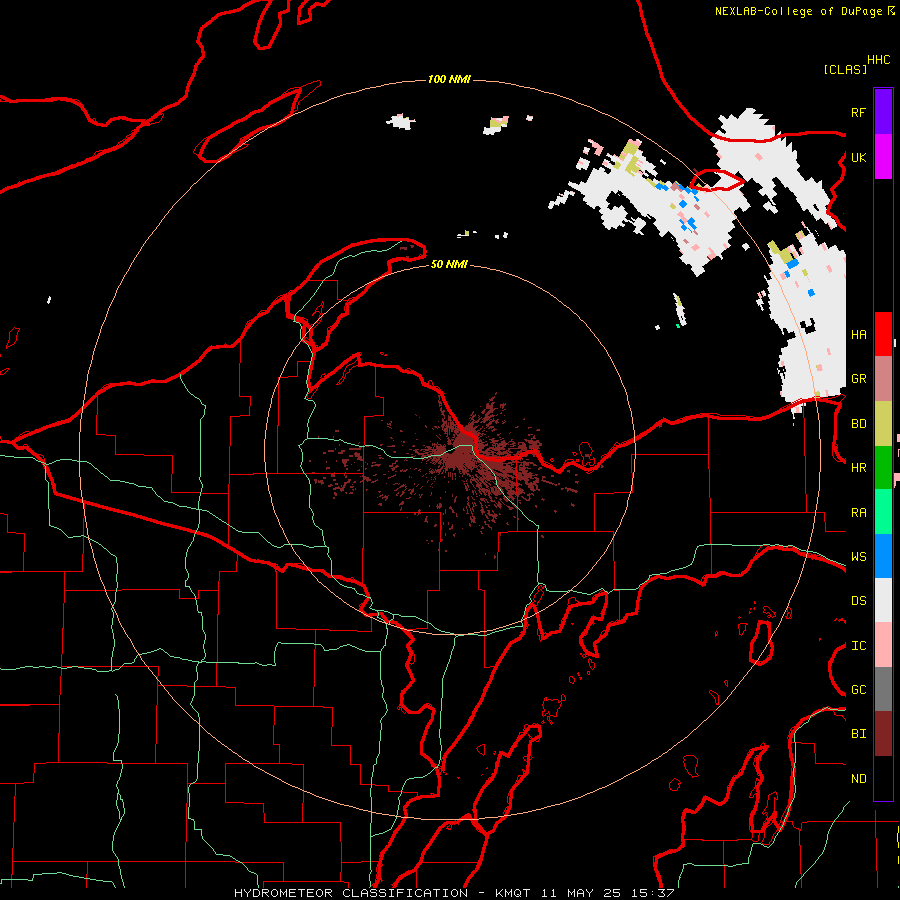Click the 'DS' legend label
This screenshot has width=900, height=900.
(x=858, y=601)
